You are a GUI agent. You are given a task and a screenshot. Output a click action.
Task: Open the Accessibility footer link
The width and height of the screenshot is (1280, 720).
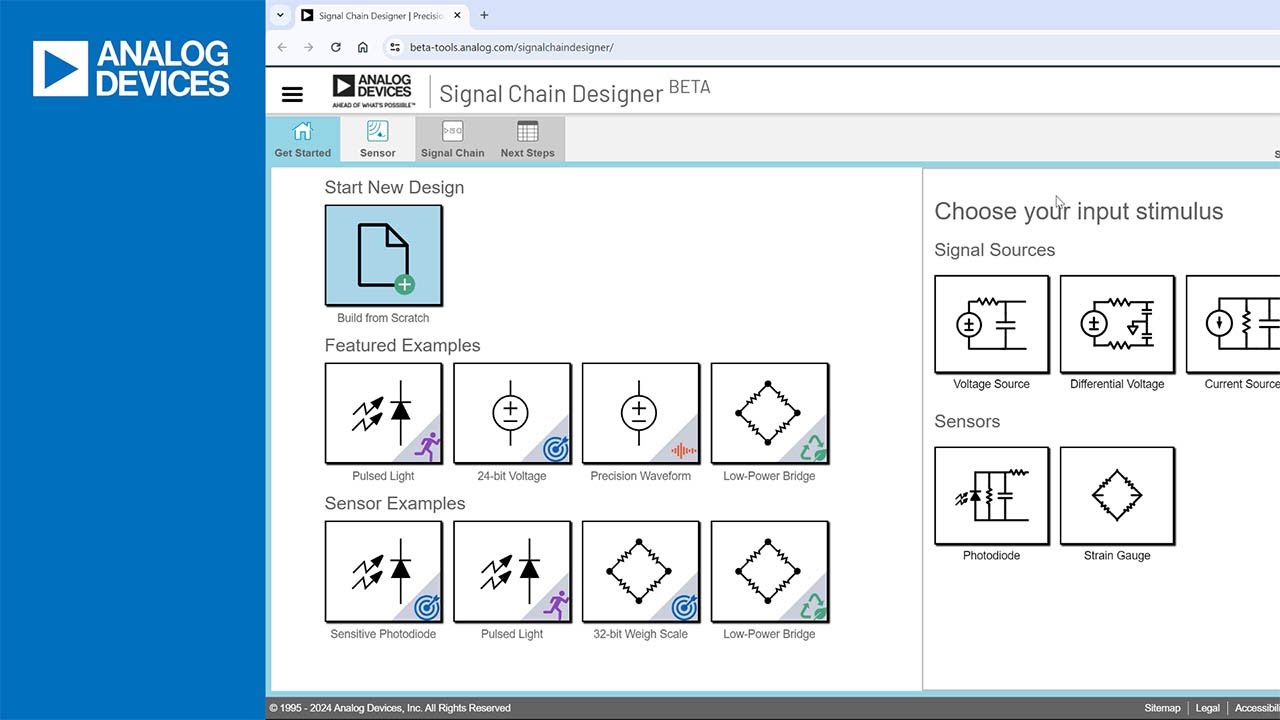click(x=1257, y=708)
